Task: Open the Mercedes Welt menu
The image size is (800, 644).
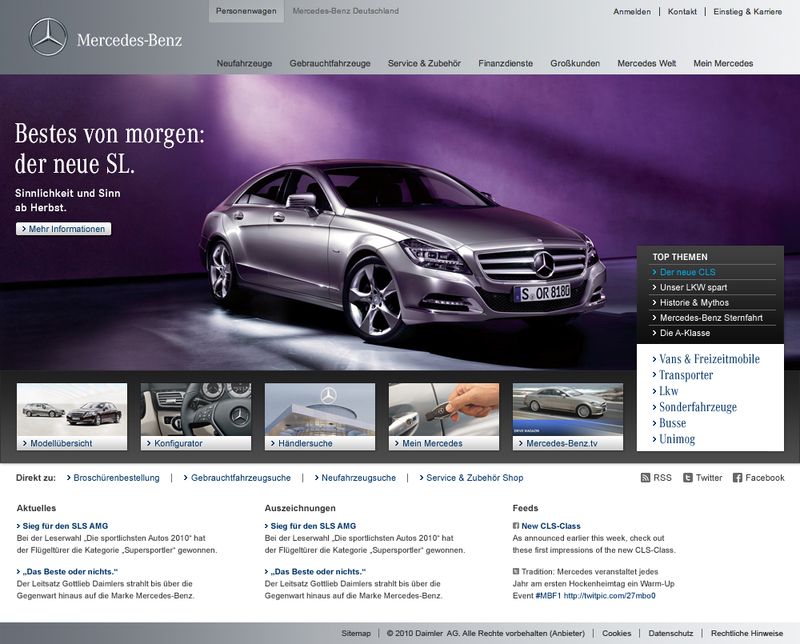Action: pyautogui.click(x=647, y=63)
